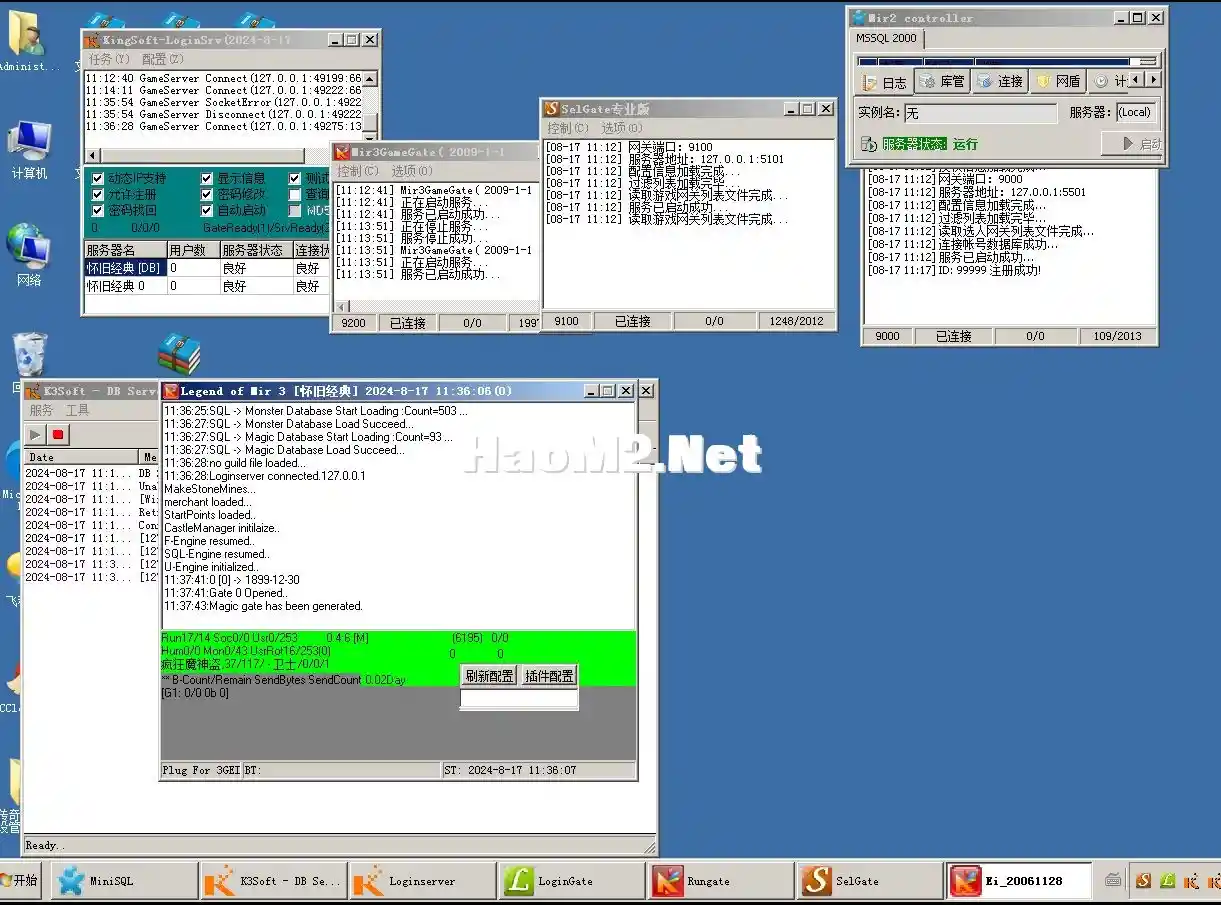Open the 开始 Start menu

click(20, 881)
